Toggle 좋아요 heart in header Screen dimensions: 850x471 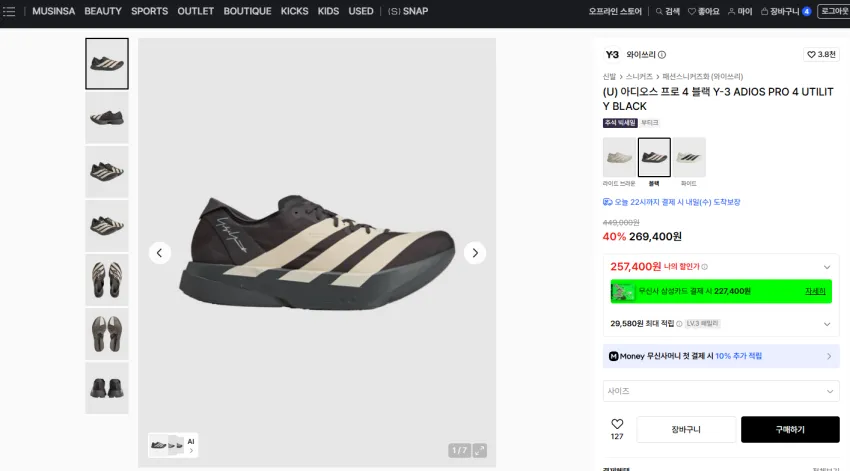(x=692, y=11)
